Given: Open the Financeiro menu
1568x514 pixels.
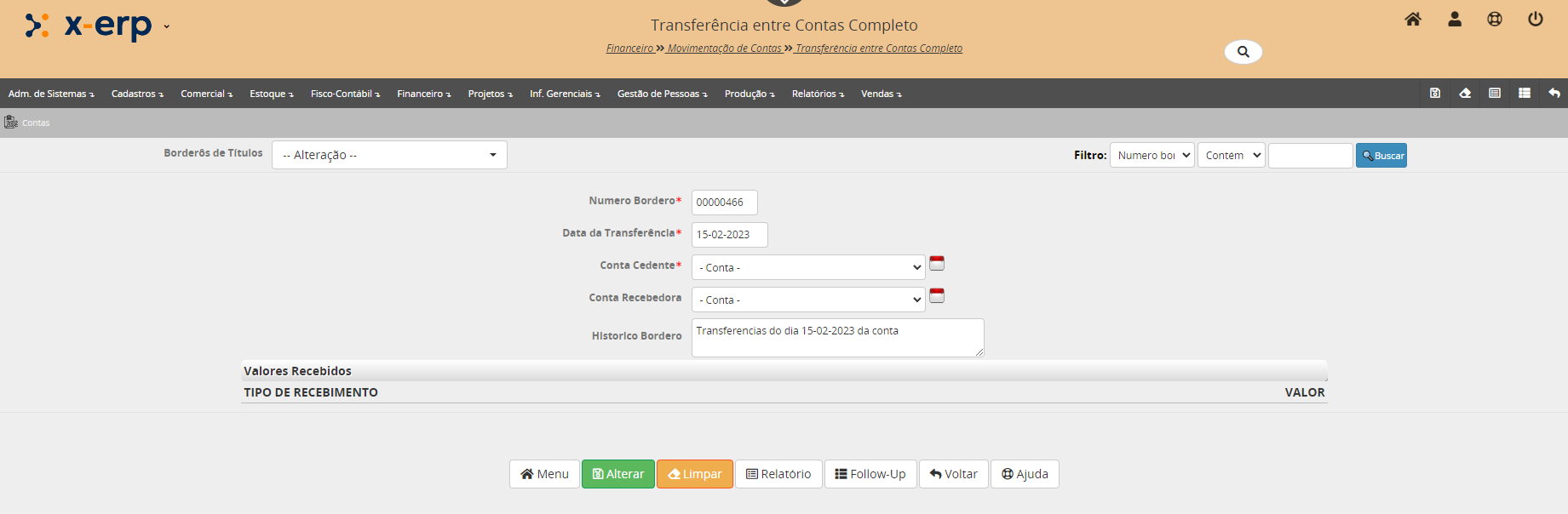Looking at the screenshot, I should tap(423, 94).
